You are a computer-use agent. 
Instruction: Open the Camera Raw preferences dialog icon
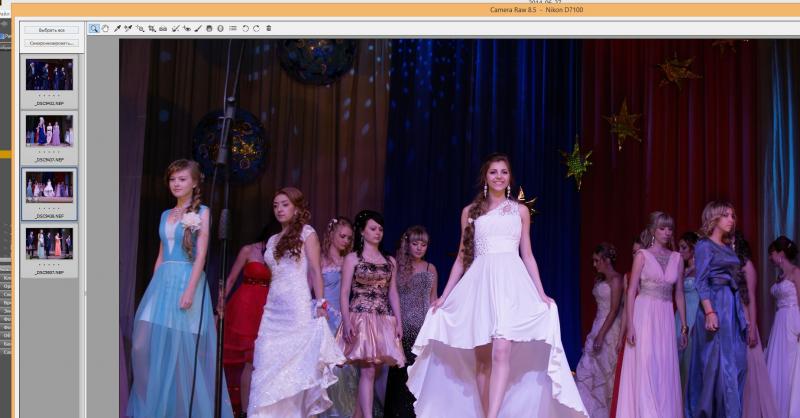(x=233, y=29)
